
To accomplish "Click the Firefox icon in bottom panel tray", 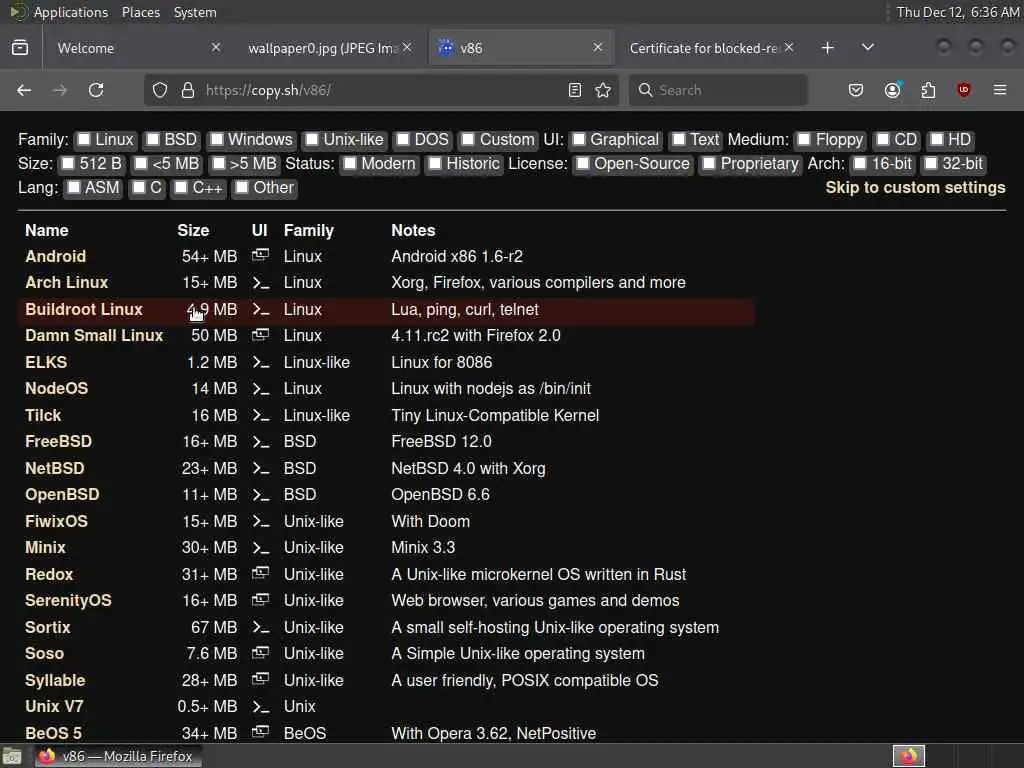I will pos(909,756).
